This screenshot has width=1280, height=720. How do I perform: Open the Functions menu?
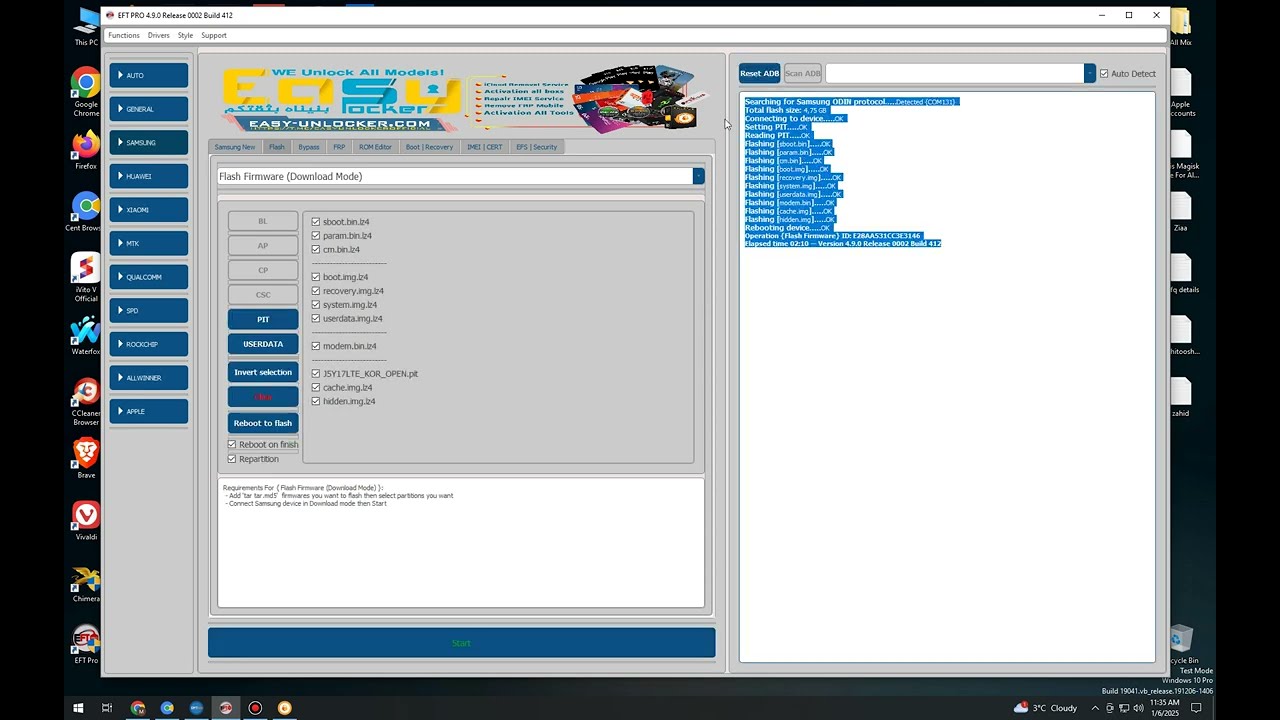coord(124,35)
